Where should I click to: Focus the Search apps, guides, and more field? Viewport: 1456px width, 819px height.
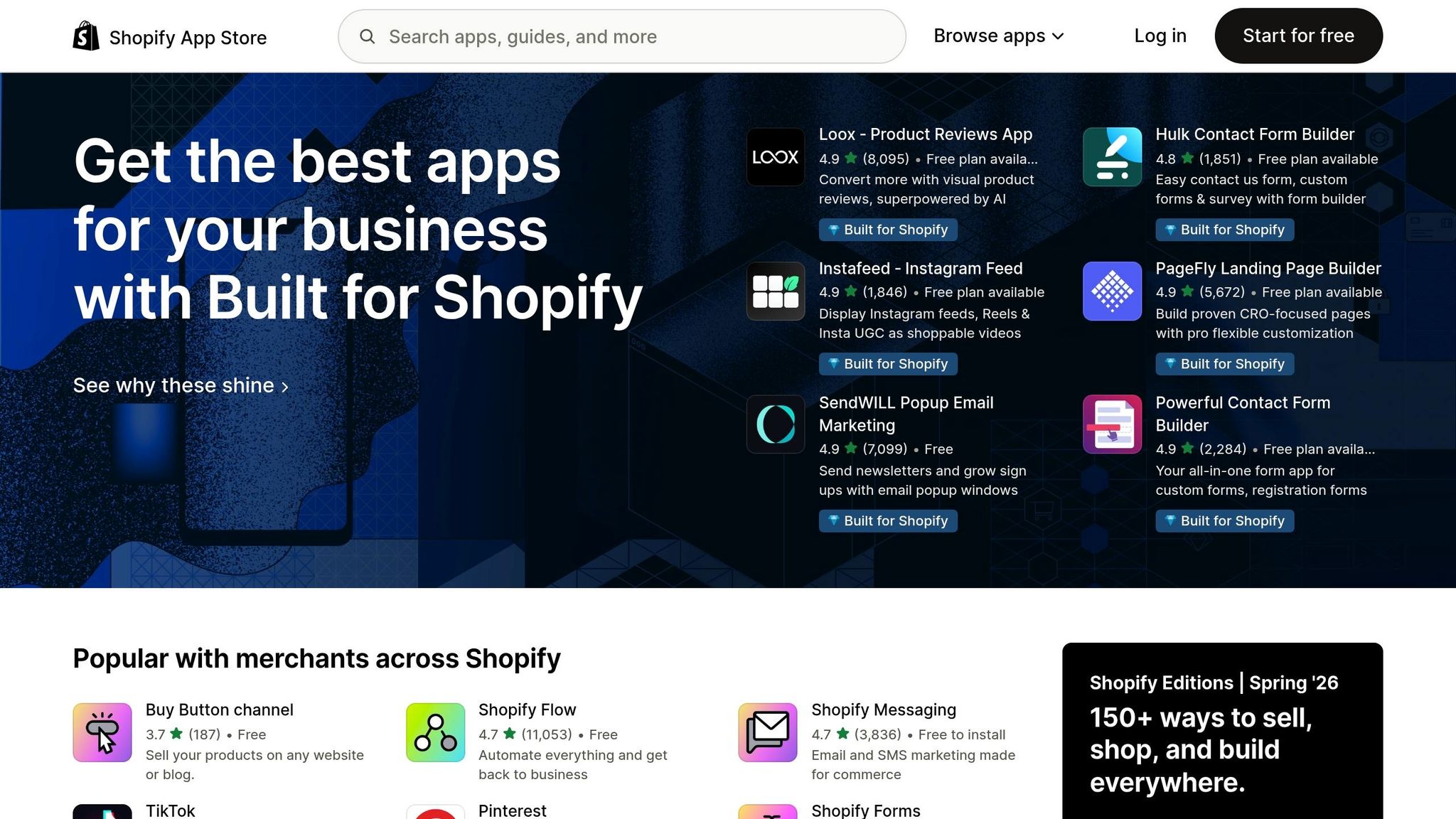pos(622,36)
